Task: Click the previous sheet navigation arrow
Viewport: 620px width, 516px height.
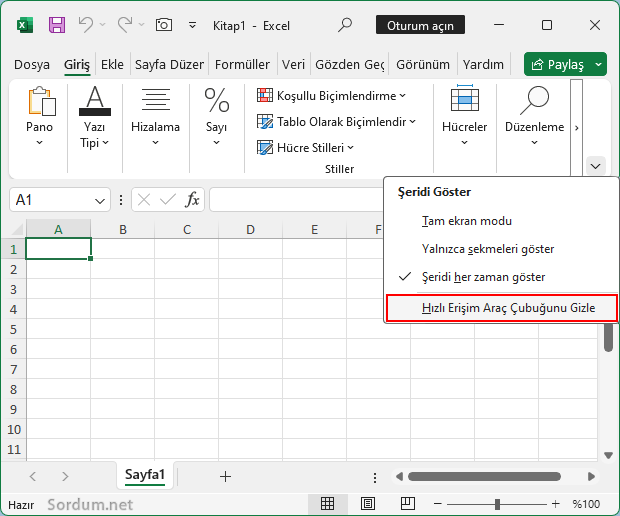Action: (x=33, y=476)
